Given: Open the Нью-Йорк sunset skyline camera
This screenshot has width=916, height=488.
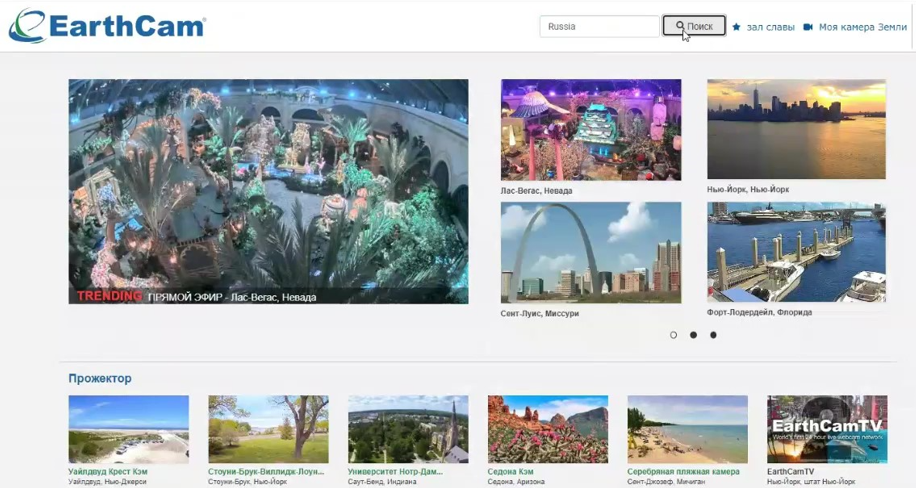Looking at the screenshot, I should (796, 130).
